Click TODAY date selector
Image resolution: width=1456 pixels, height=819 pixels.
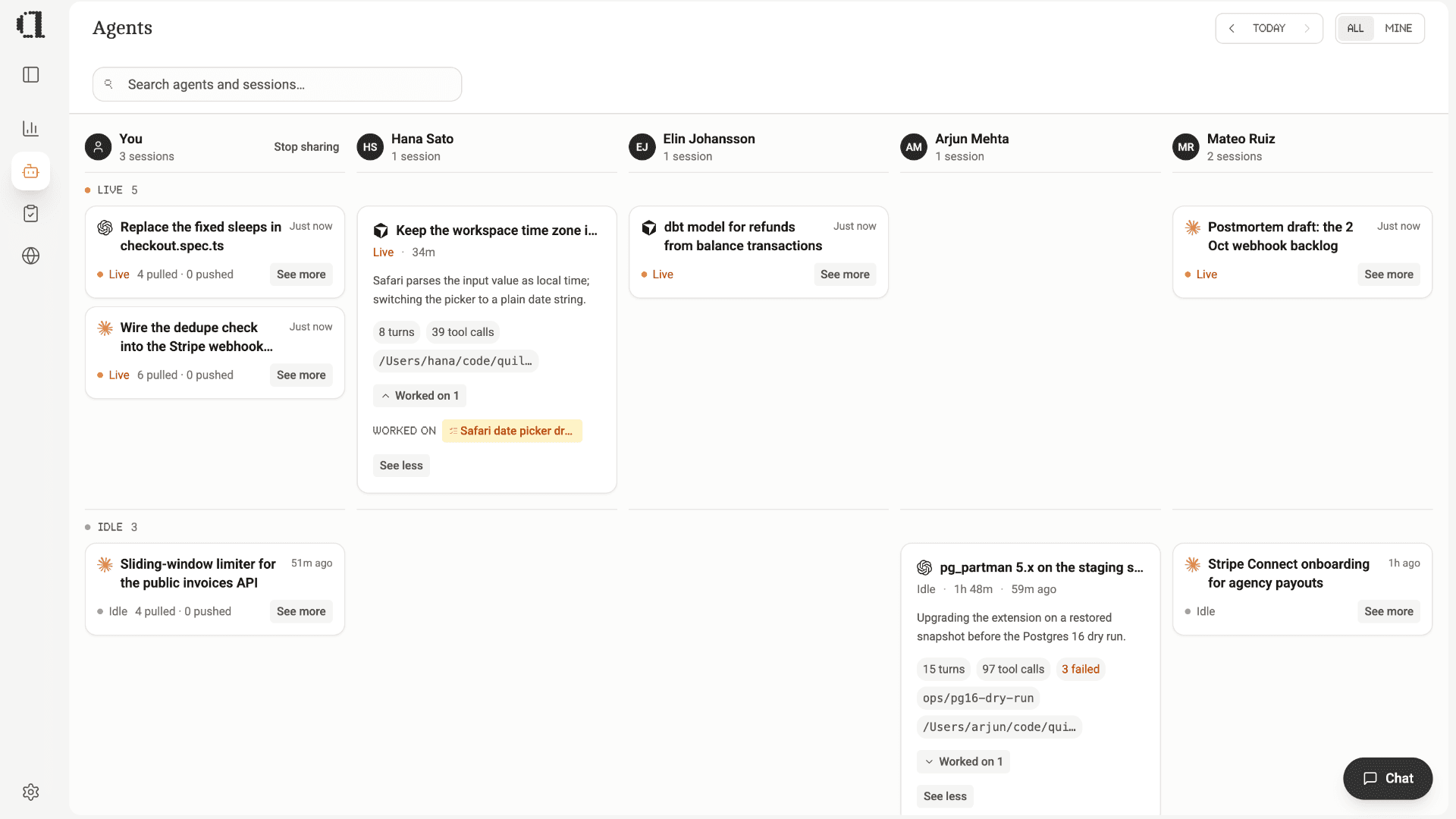pyautogui.click(x=1269, y=28)
